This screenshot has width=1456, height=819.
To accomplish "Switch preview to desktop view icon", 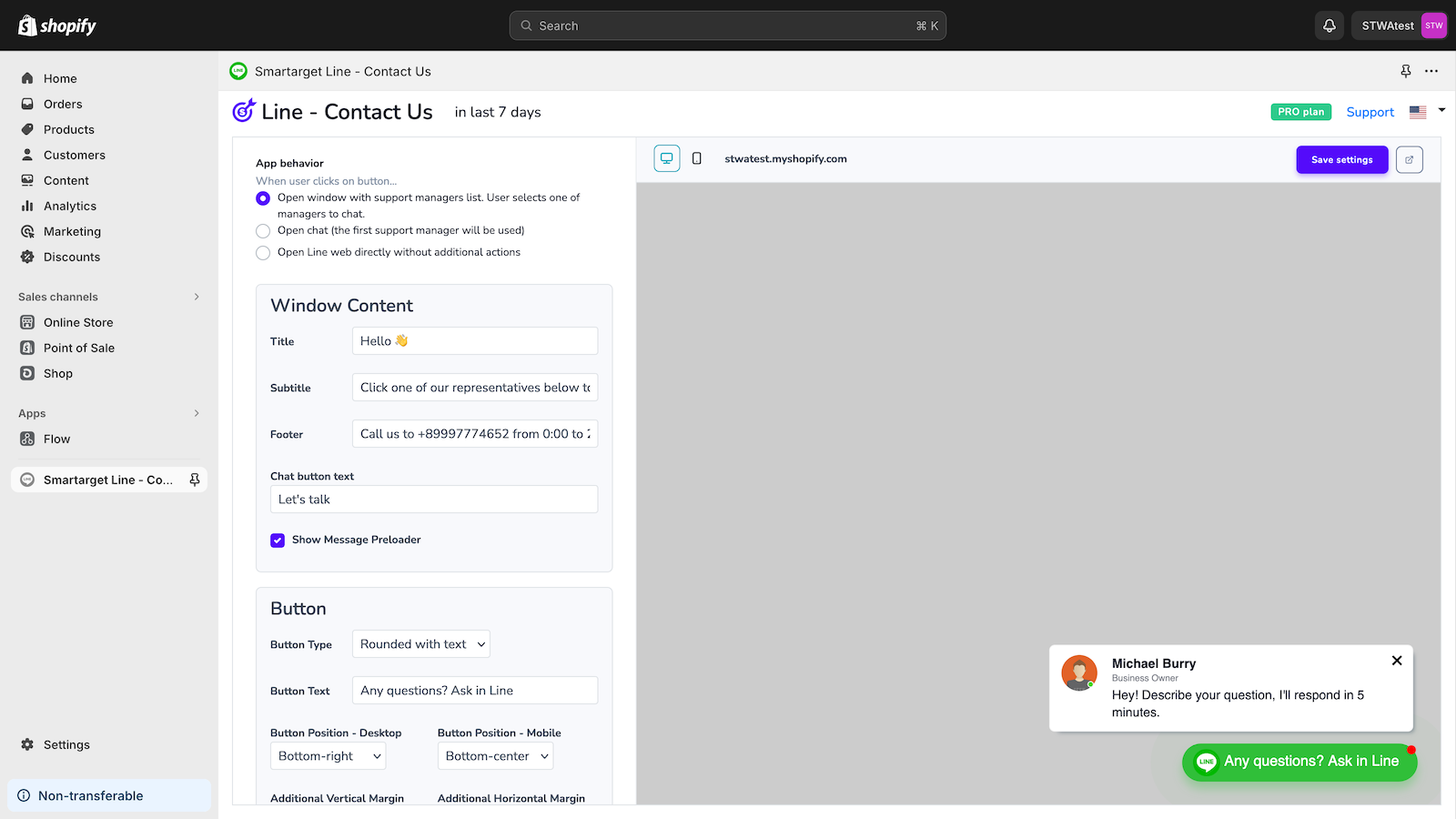I will (x=667, y=158).
